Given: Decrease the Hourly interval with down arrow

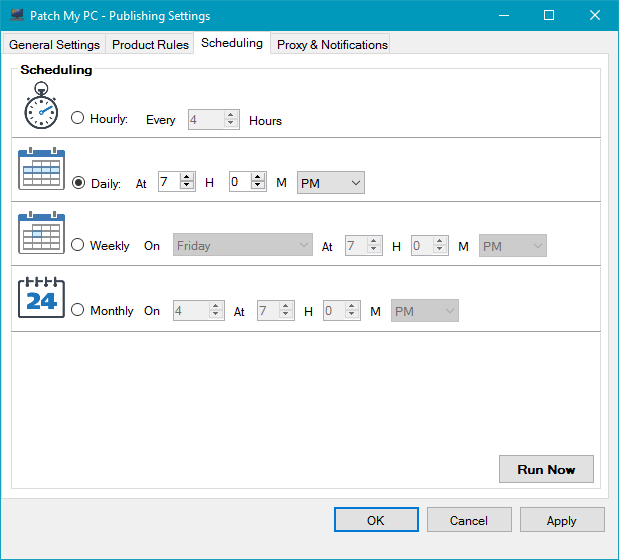Looking at the screenshot, I should (x=231, y=123).
